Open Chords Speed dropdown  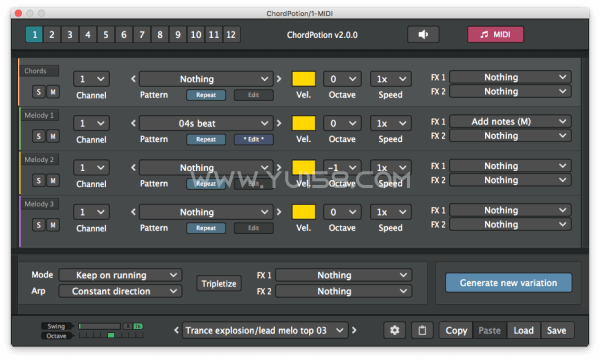390,79
